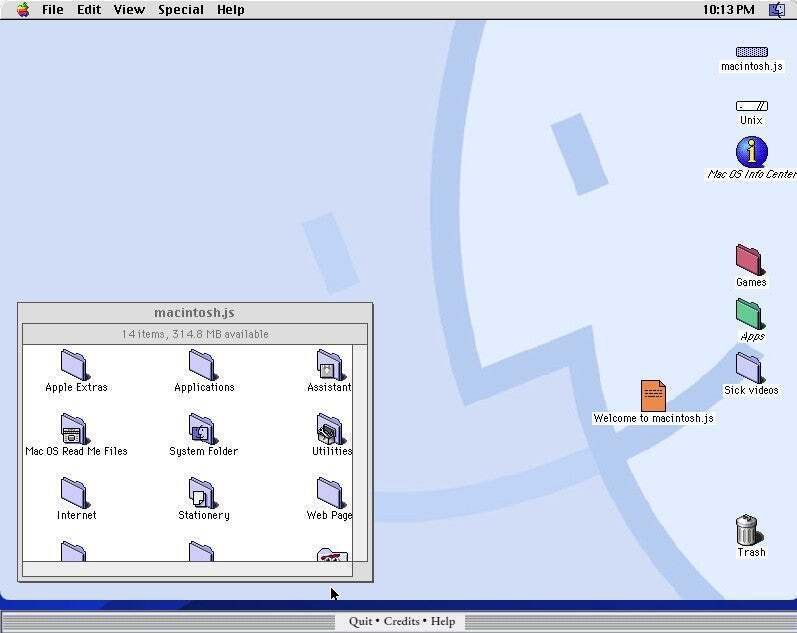797x633 pixels.
Task: Click the Utilities folder icon
Action: [330, 429]
